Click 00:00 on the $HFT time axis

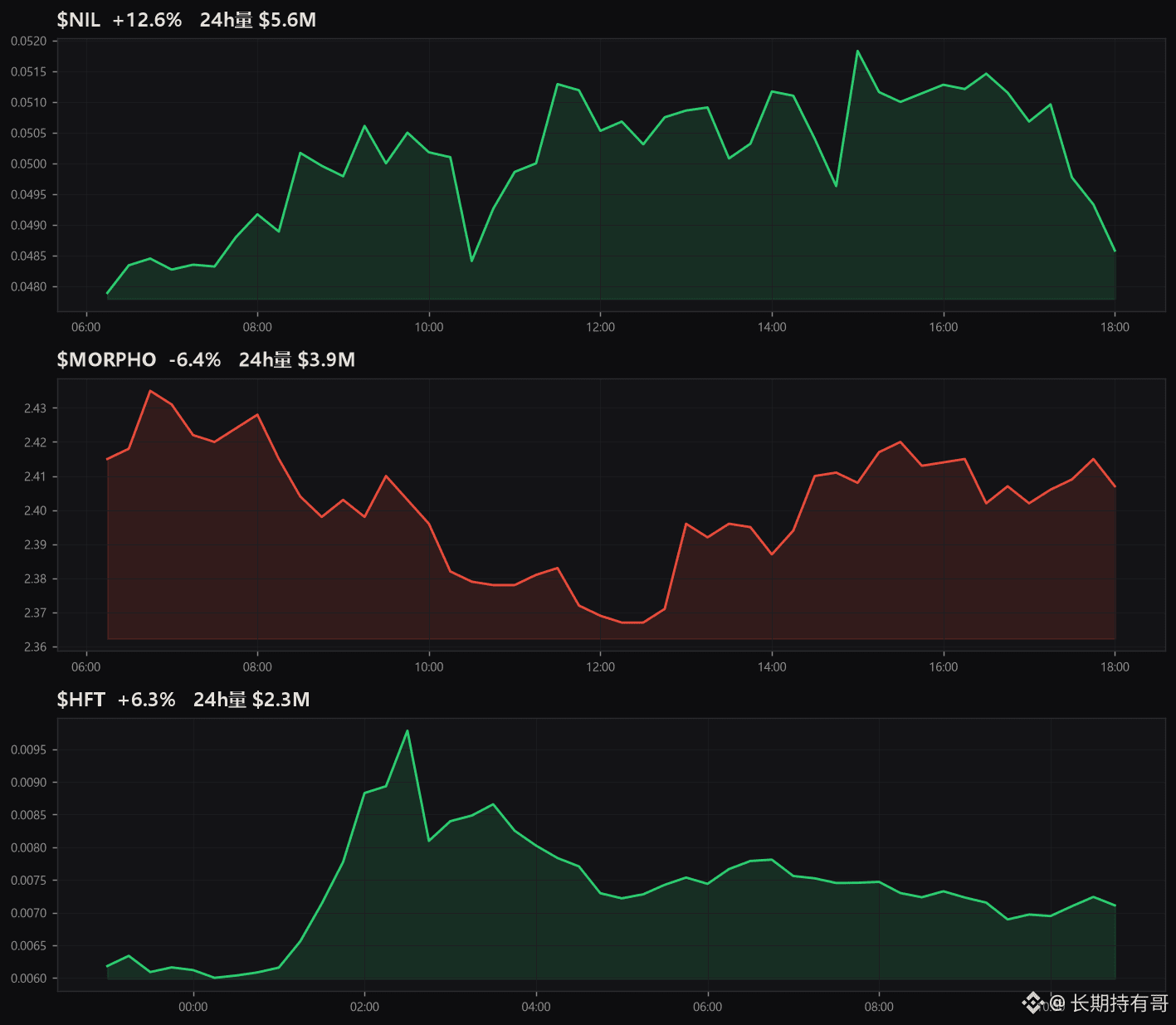click(x=193, y=1007)
